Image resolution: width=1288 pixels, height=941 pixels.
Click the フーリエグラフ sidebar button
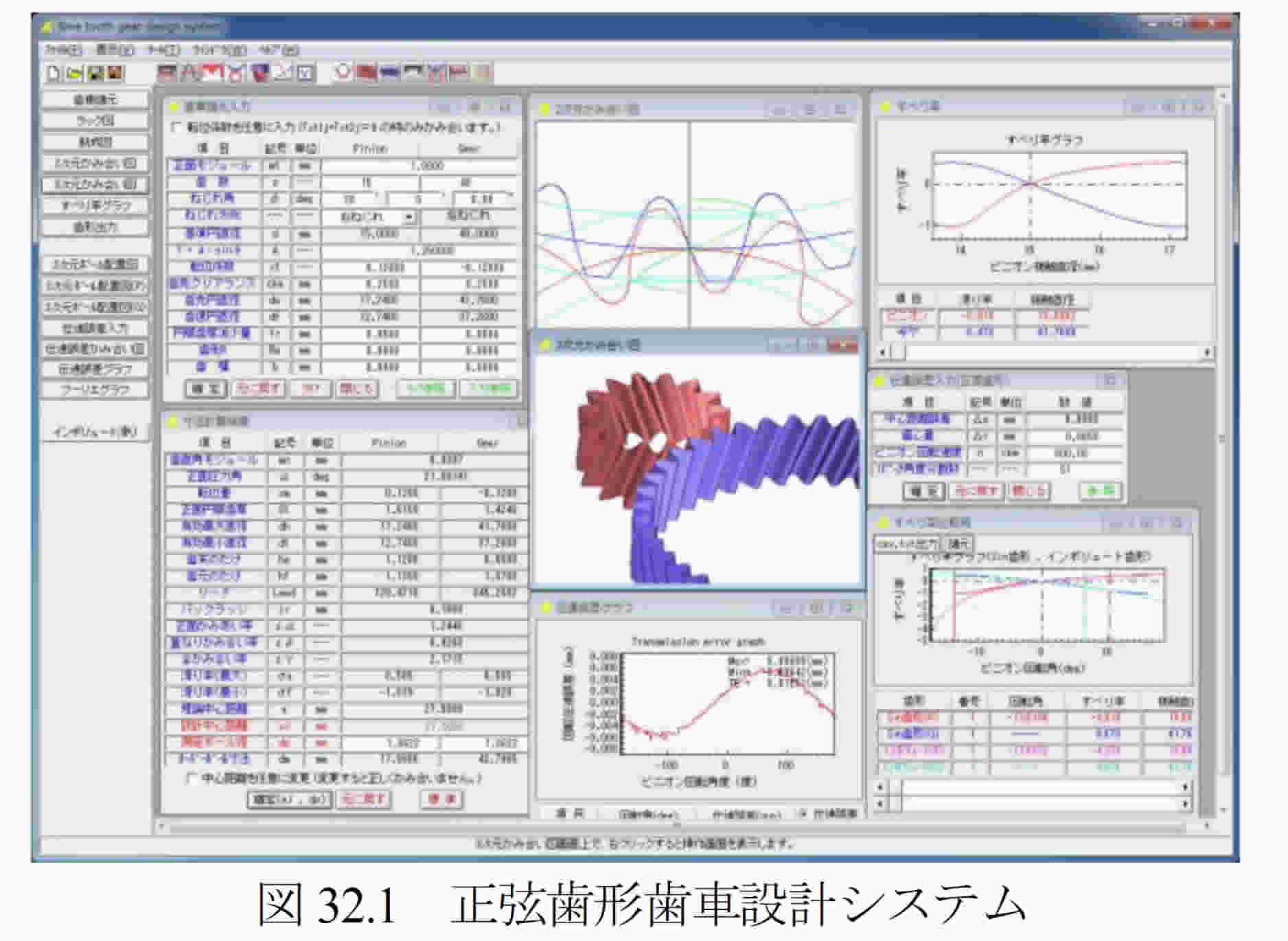click(95, 389)
